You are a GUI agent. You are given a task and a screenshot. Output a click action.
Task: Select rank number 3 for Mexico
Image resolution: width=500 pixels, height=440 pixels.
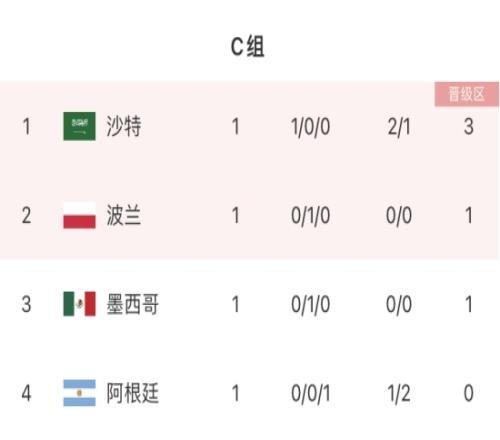(27, 304)
